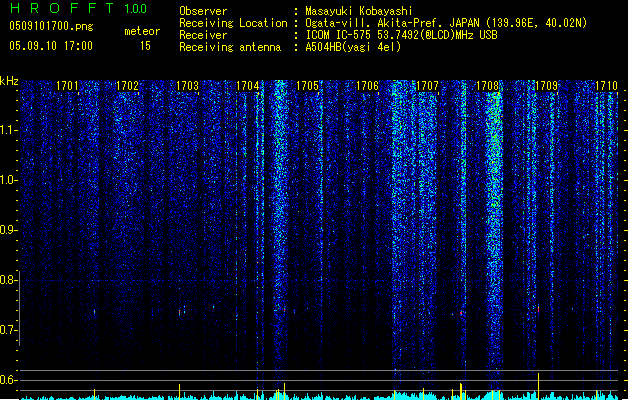Click the meteor label

(142, 31)
